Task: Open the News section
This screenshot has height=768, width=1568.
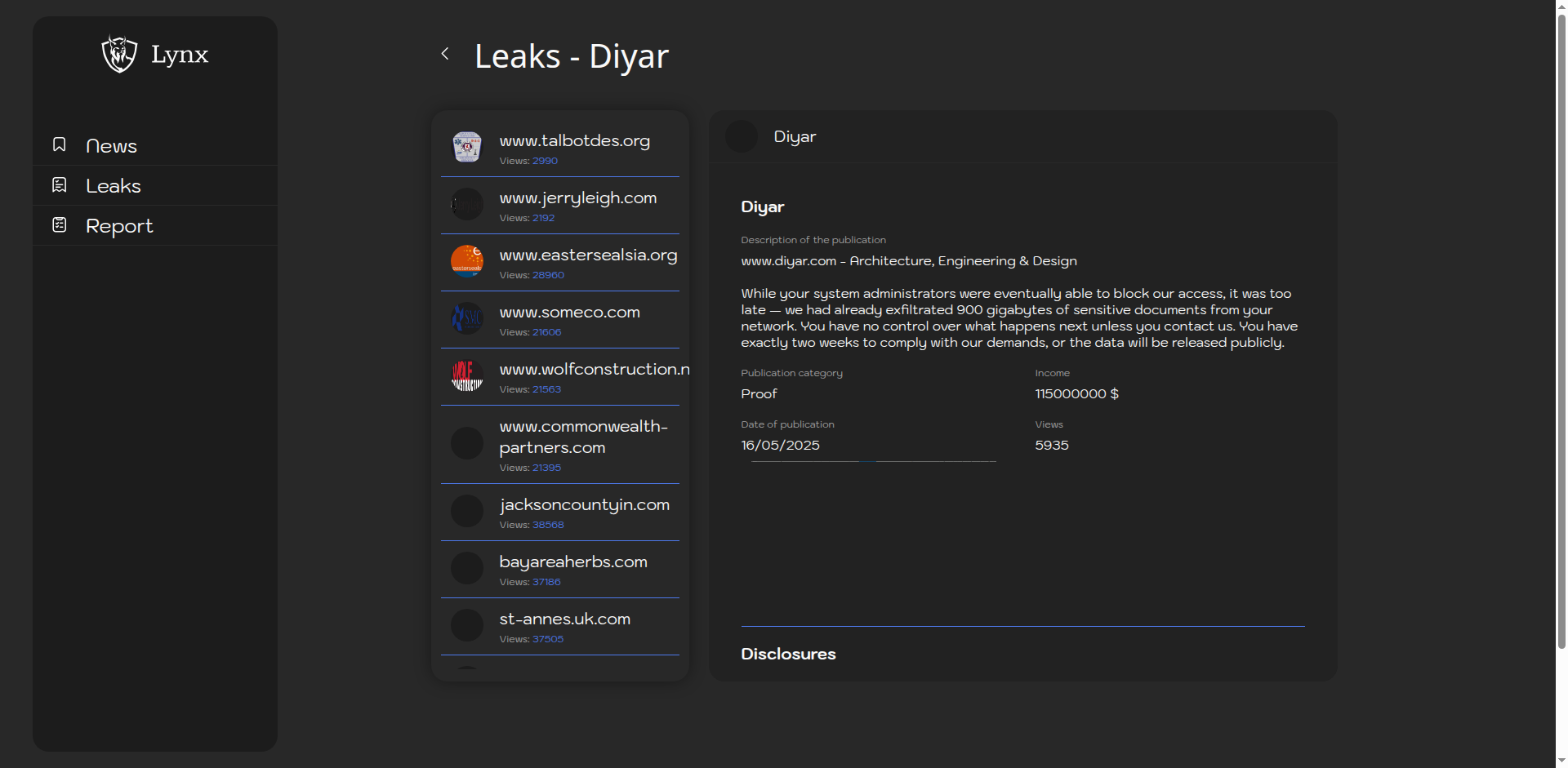Action: 155,146
